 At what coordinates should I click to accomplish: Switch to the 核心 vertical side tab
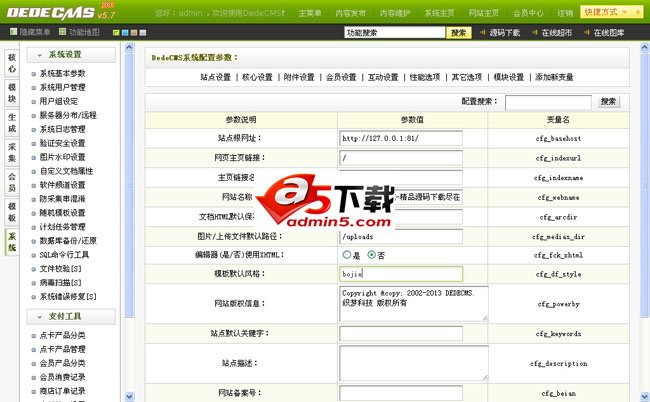[x=12, y=63]
